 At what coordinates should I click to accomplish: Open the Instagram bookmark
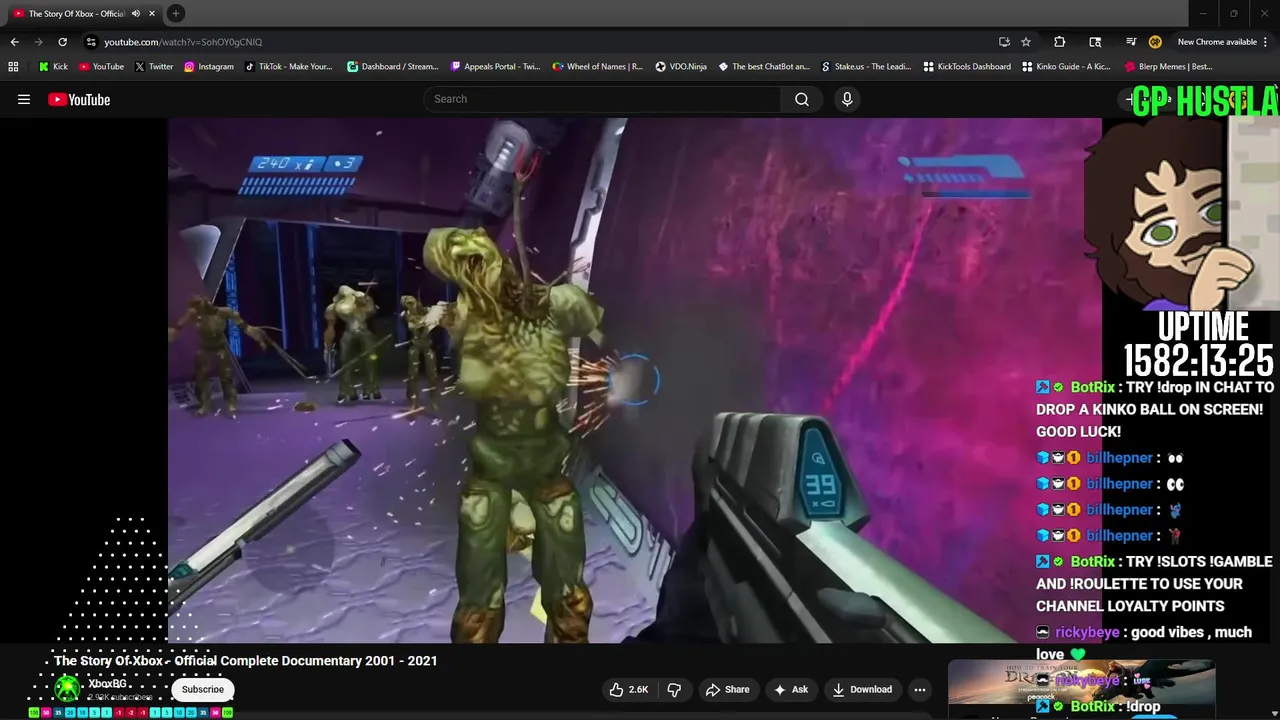208,67
